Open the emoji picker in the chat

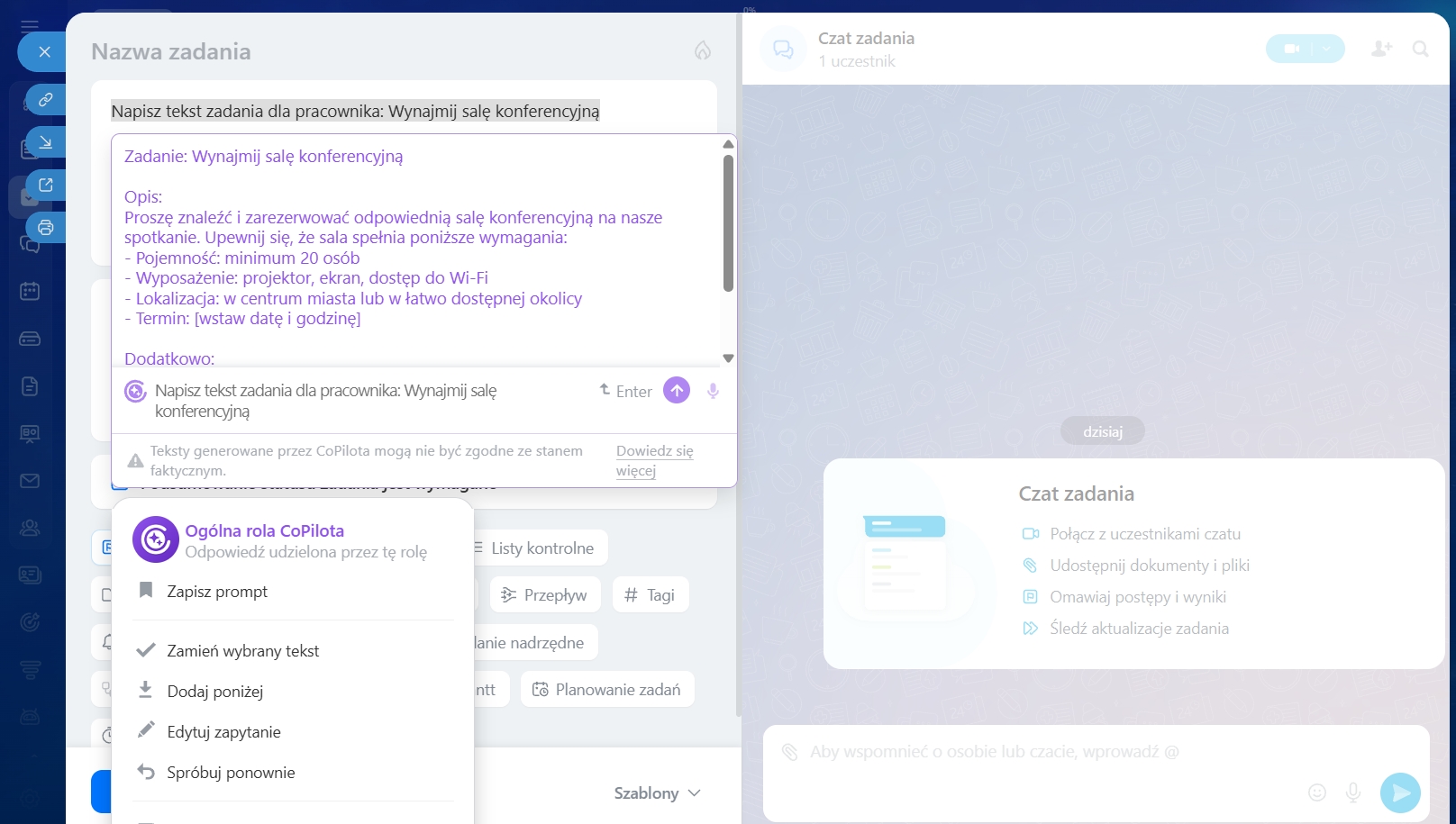pos(1317,792)
